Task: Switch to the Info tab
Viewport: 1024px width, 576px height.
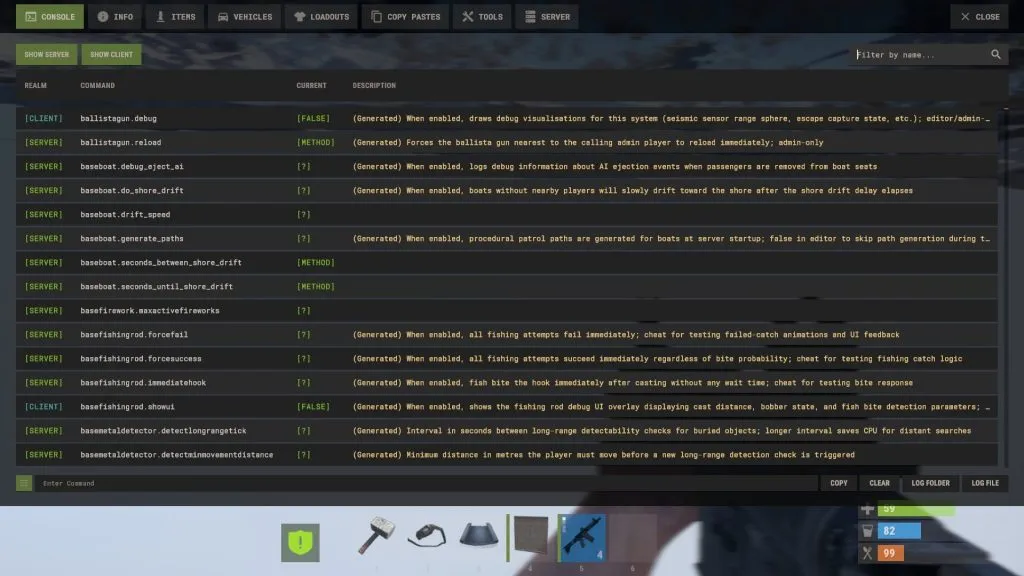Action: [115, 17]
